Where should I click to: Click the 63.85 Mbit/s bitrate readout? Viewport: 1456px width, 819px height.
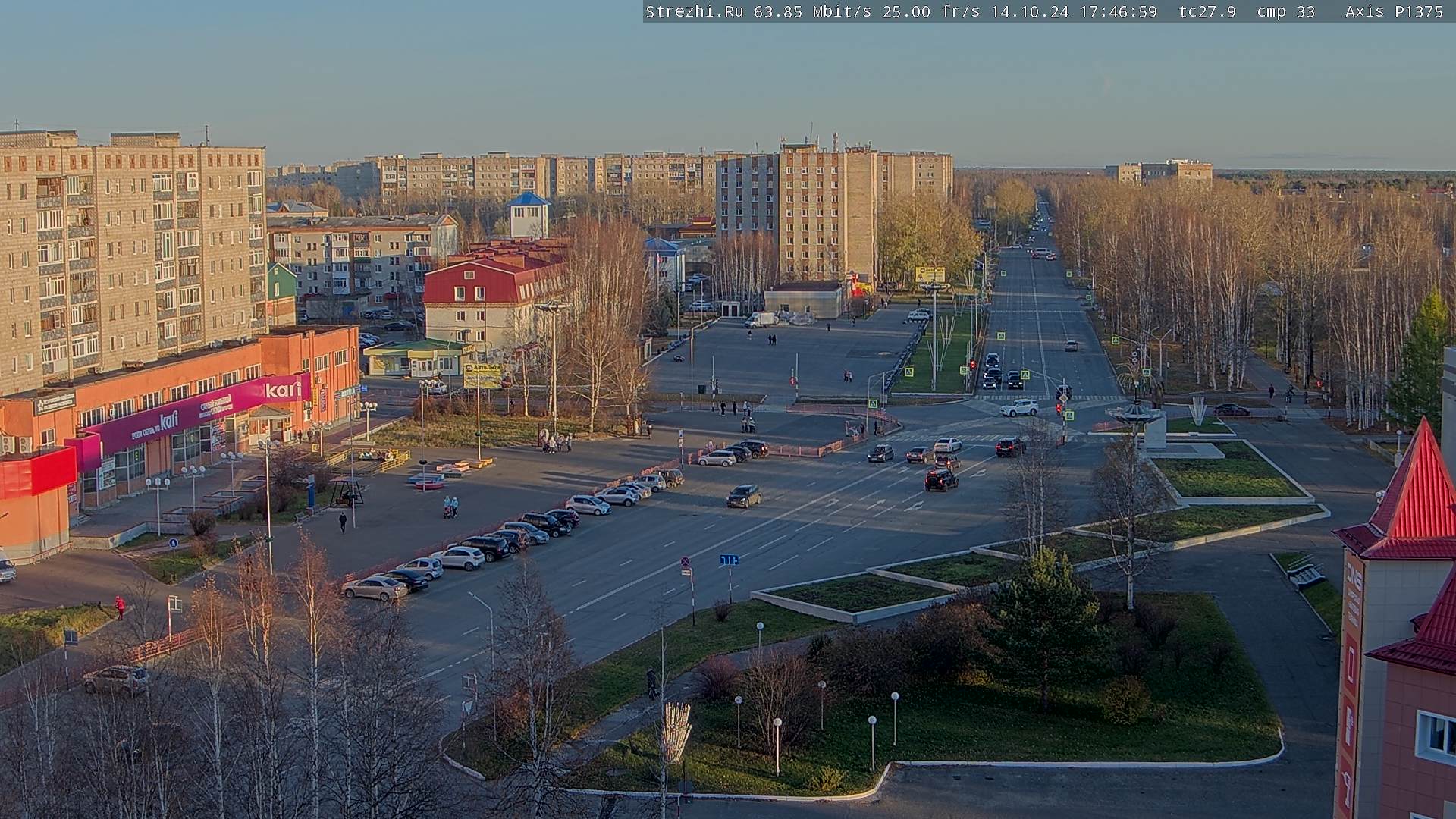(812, 11)
